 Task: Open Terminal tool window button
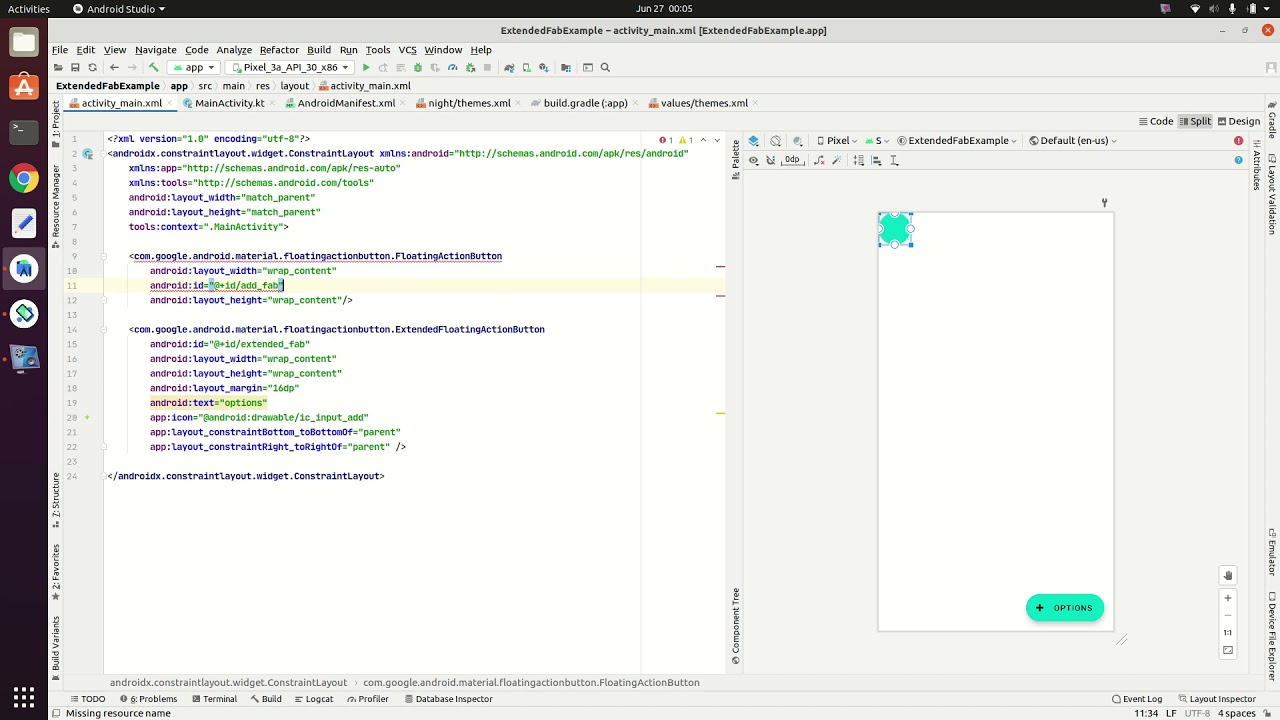click(214, 699)
